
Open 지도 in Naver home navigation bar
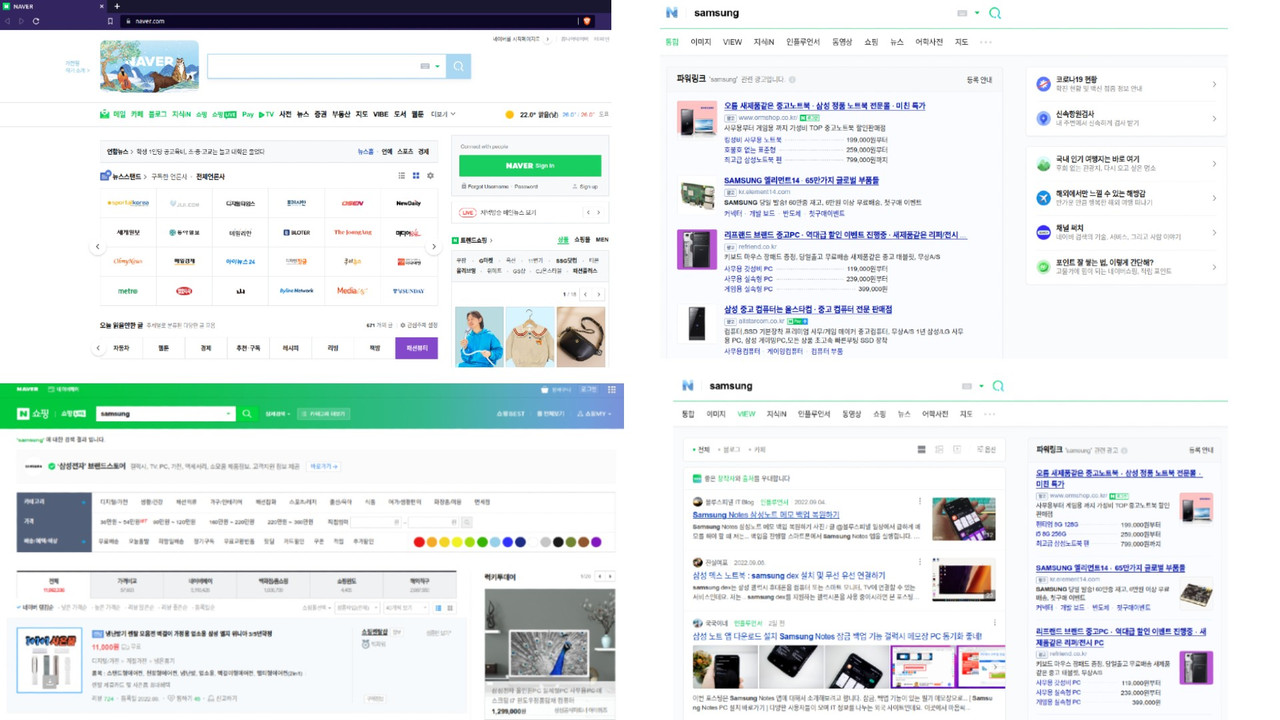[x=362, y=115]
